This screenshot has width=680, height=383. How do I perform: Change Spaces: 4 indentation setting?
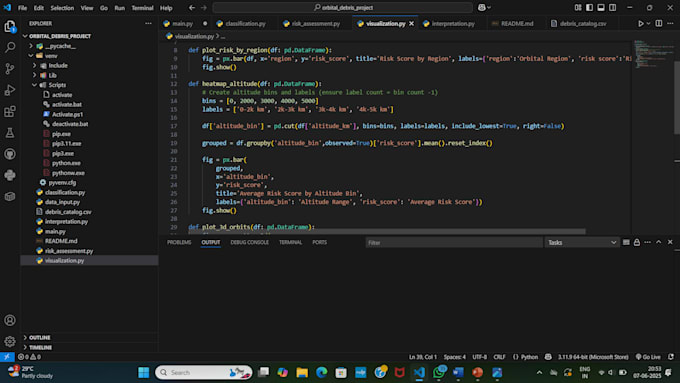455,357
